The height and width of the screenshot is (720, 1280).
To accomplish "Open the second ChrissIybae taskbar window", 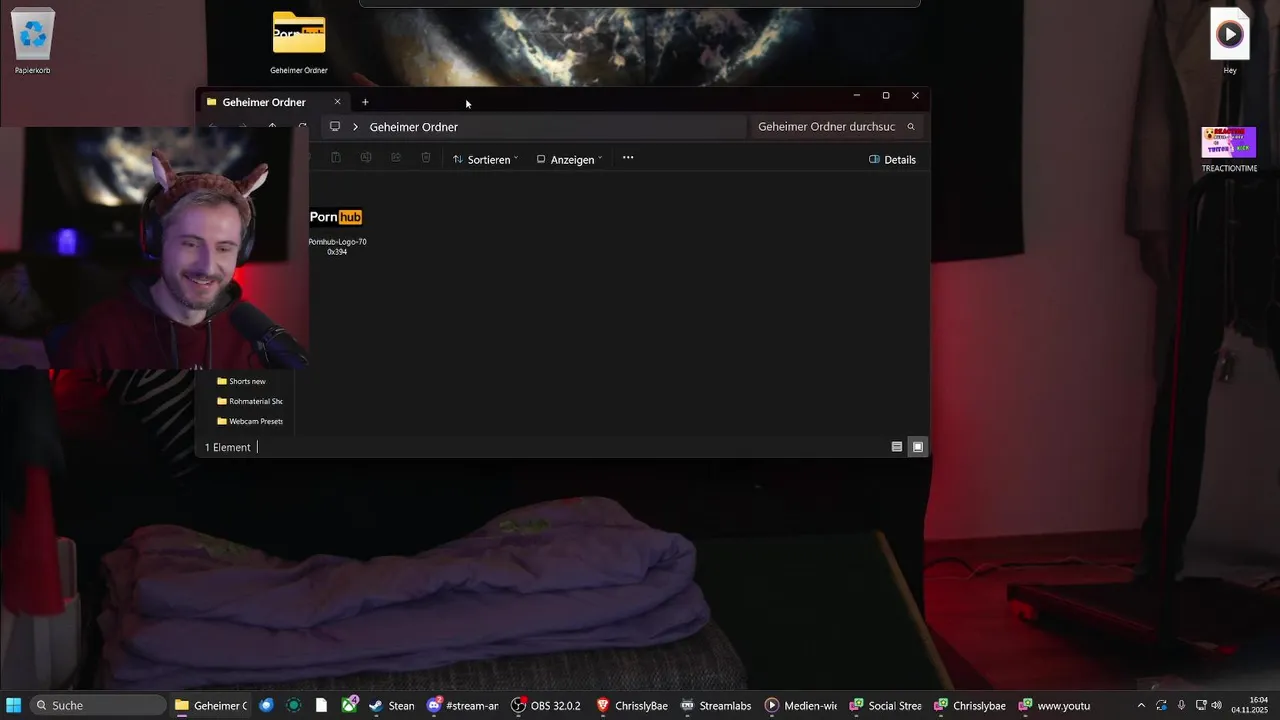I will [970, 705].
